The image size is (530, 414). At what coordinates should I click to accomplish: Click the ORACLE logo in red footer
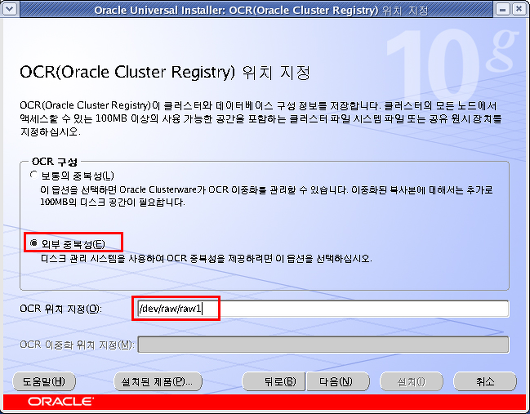pyautogui.click(x=61, y=402)
